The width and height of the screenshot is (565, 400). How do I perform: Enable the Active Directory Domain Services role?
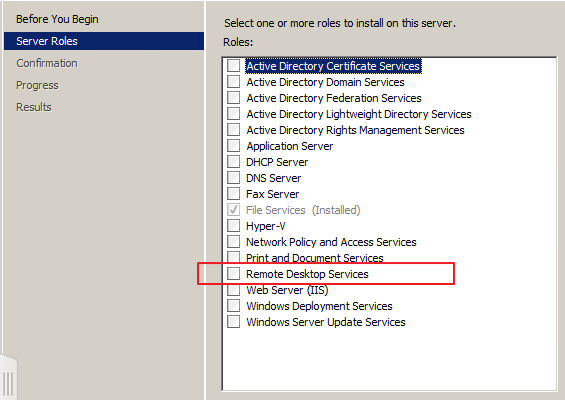pyautogui.click(x=233, y=82)
